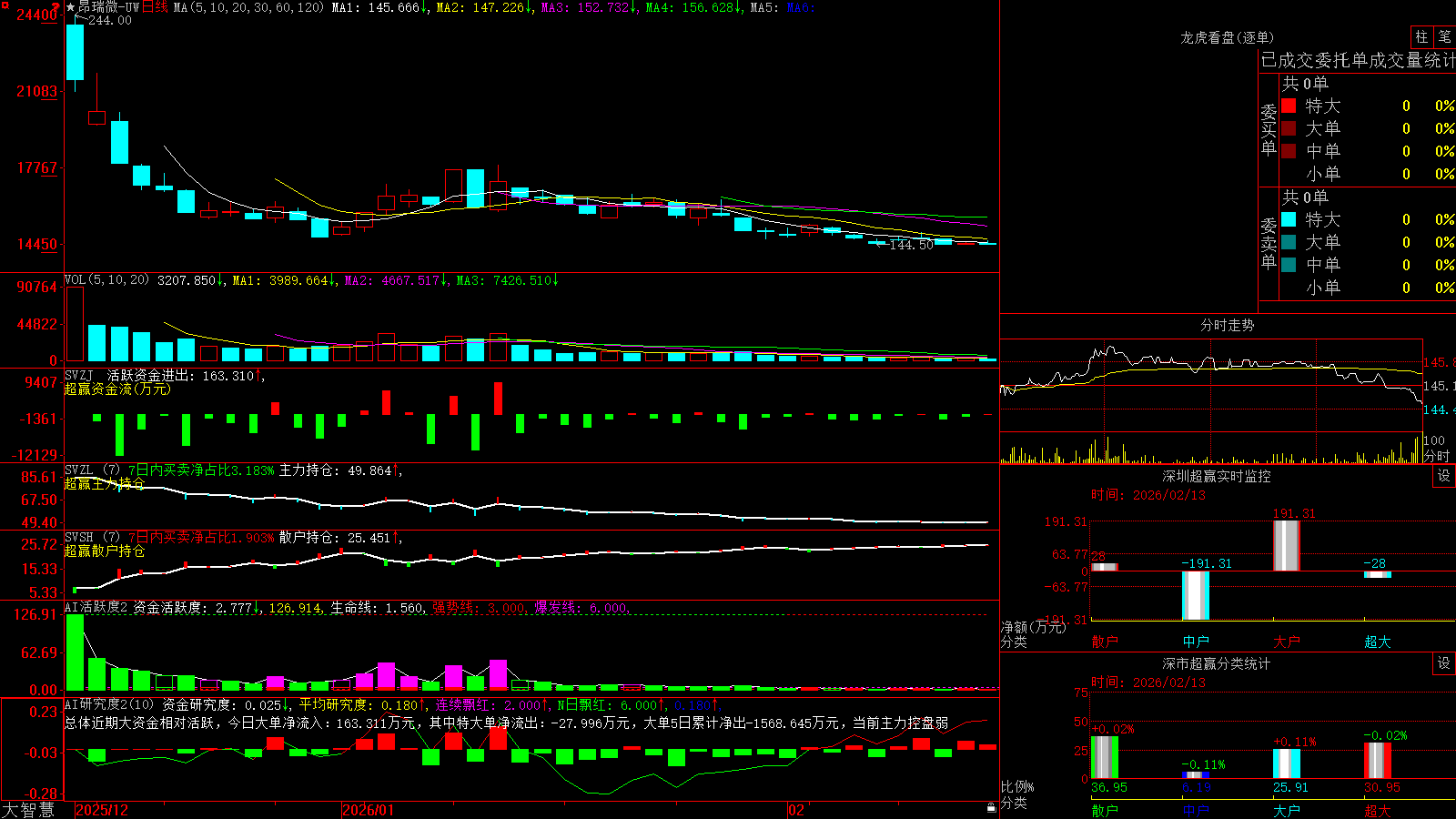Viewport: 1456px width, 819px height.
Task: Click the 日线 period label
Action: [x=155, y=7]
